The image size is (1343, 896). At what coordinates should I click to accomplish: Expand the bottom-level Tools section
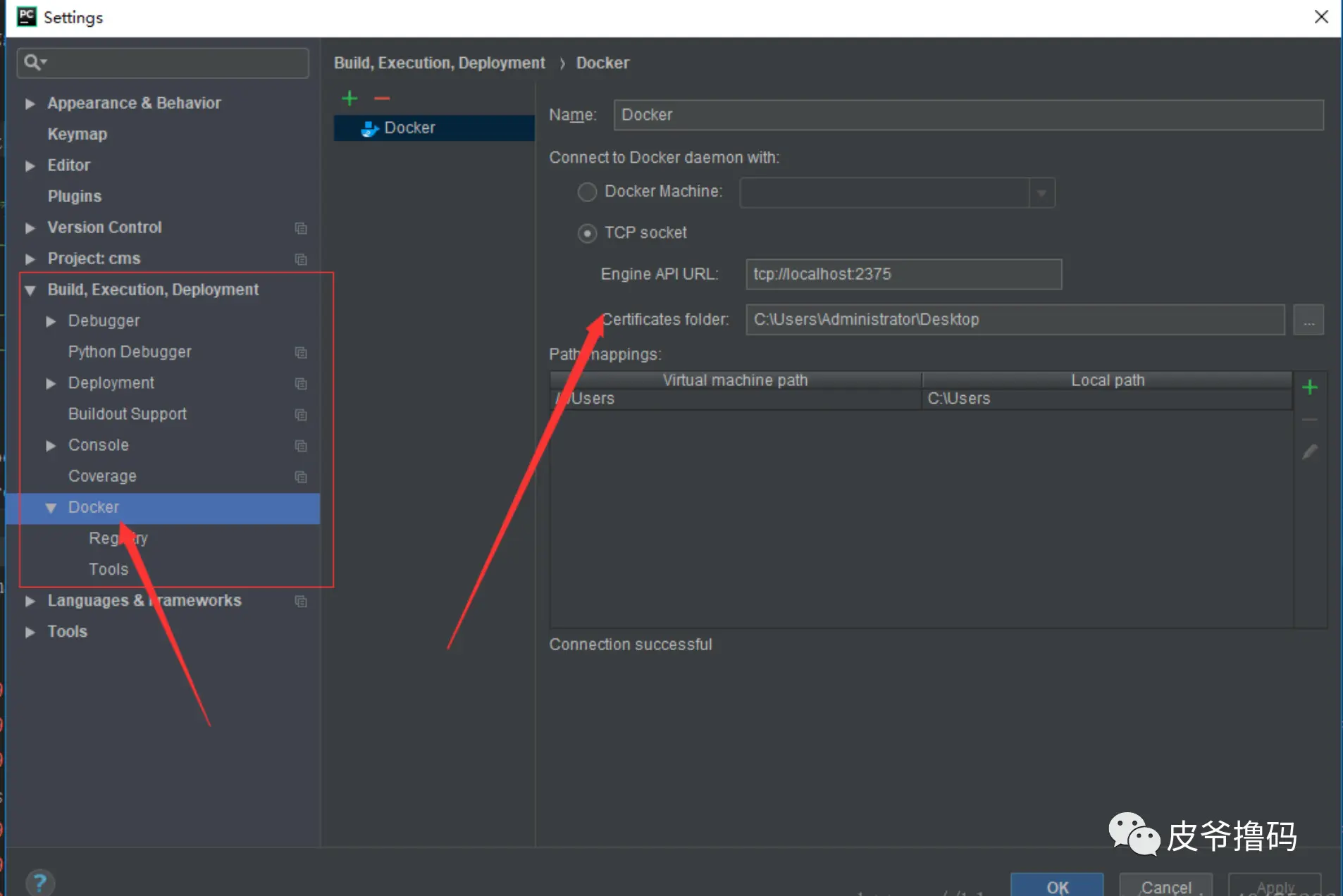coord(30,632)
